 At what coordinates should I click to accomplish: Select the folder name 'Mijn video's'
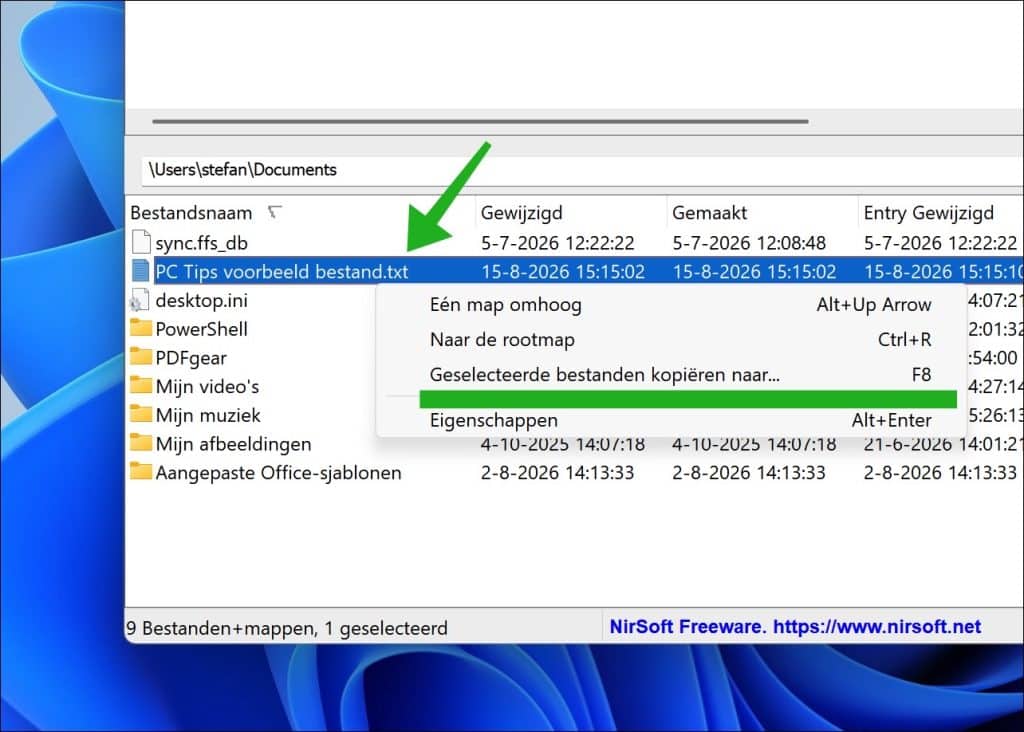click(207, 387)
